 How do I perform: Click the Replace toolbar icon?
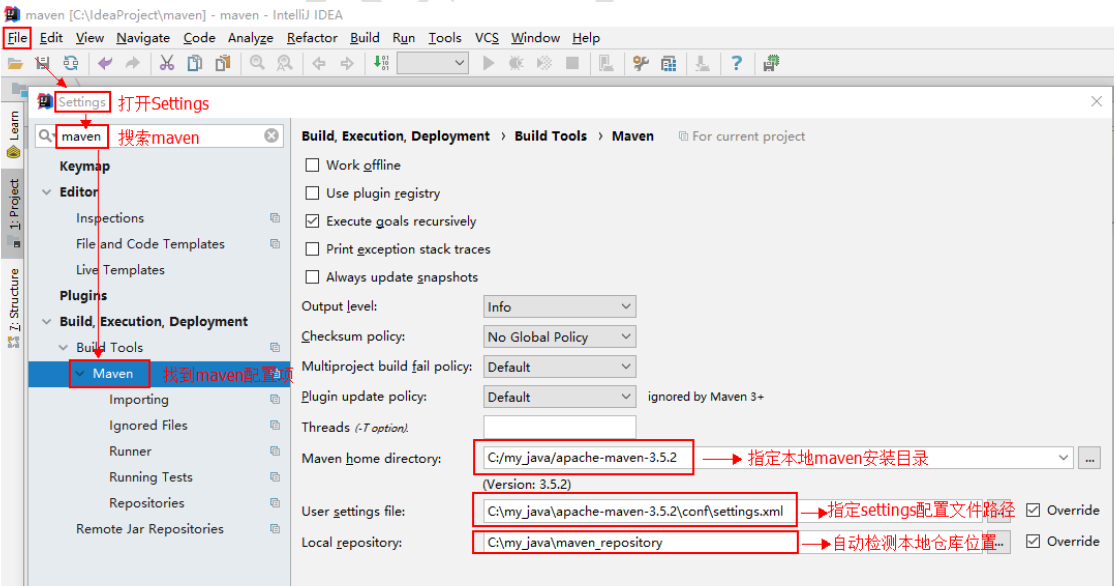[285, 63]
